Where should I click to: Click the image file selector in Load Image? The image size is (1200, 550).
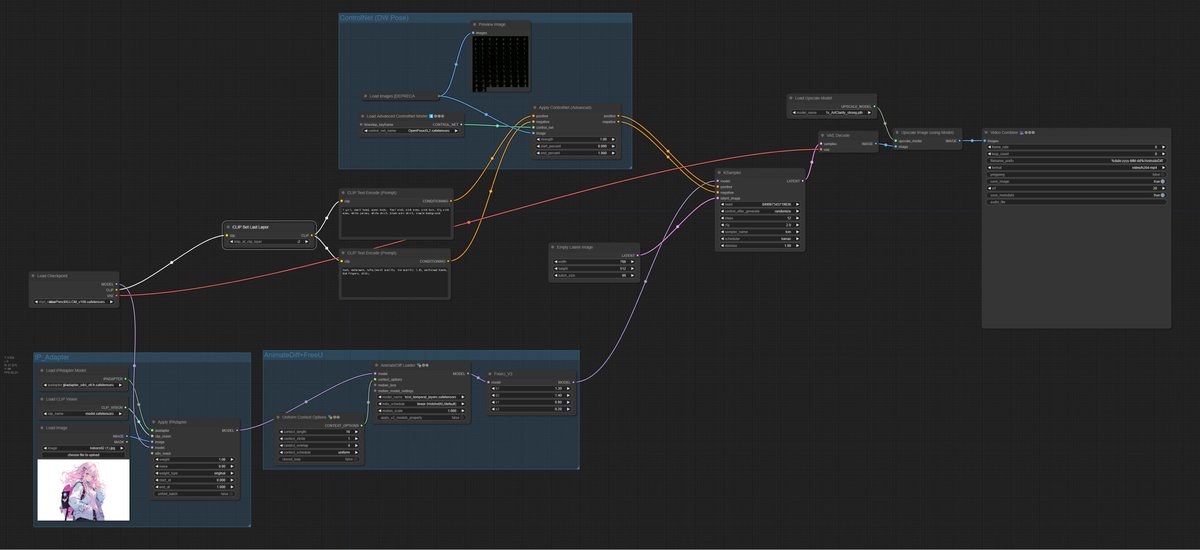[83, 448]
